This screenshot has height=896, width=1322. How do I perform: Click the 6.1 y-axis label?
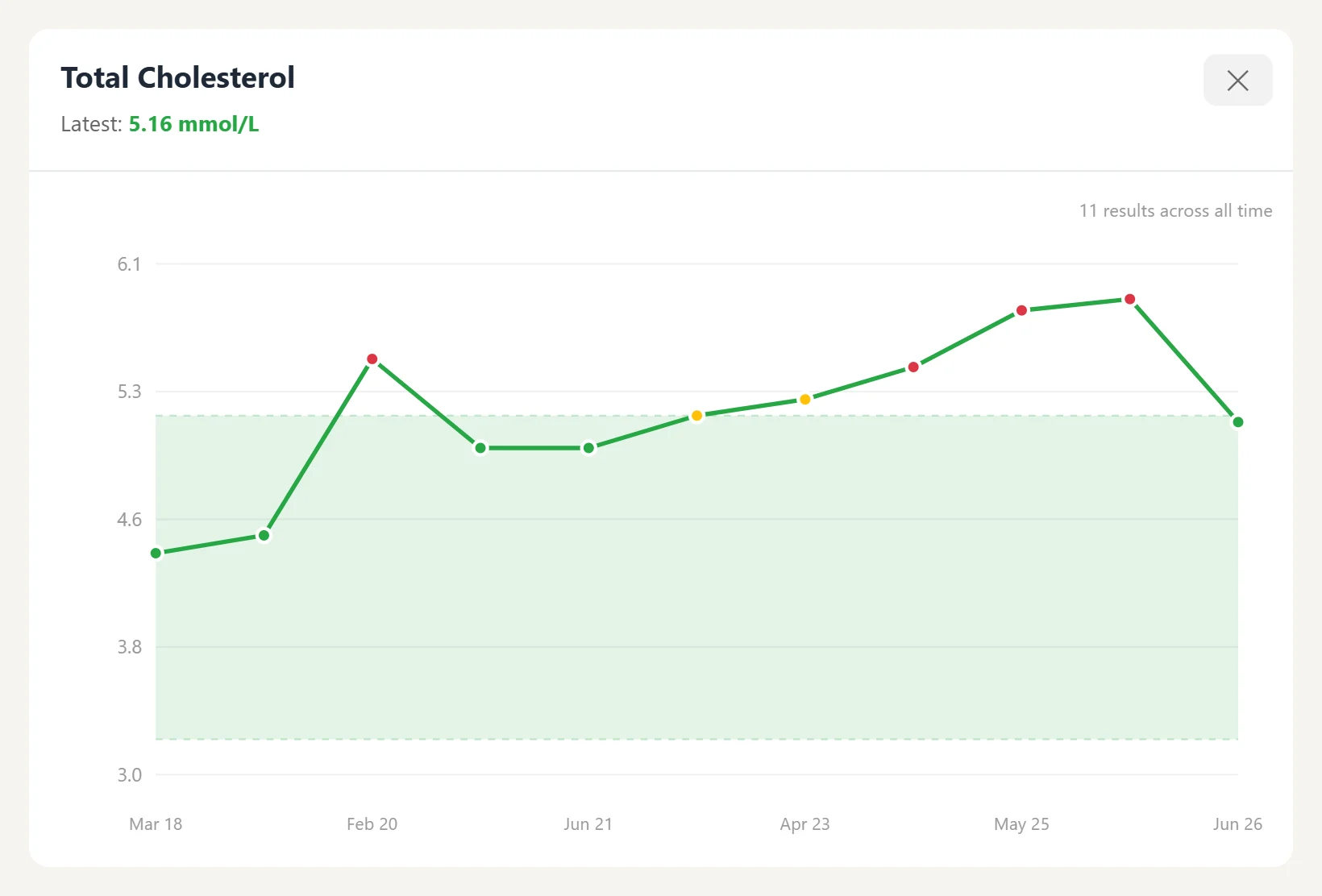pyautogui.click(x=129, y=264)
